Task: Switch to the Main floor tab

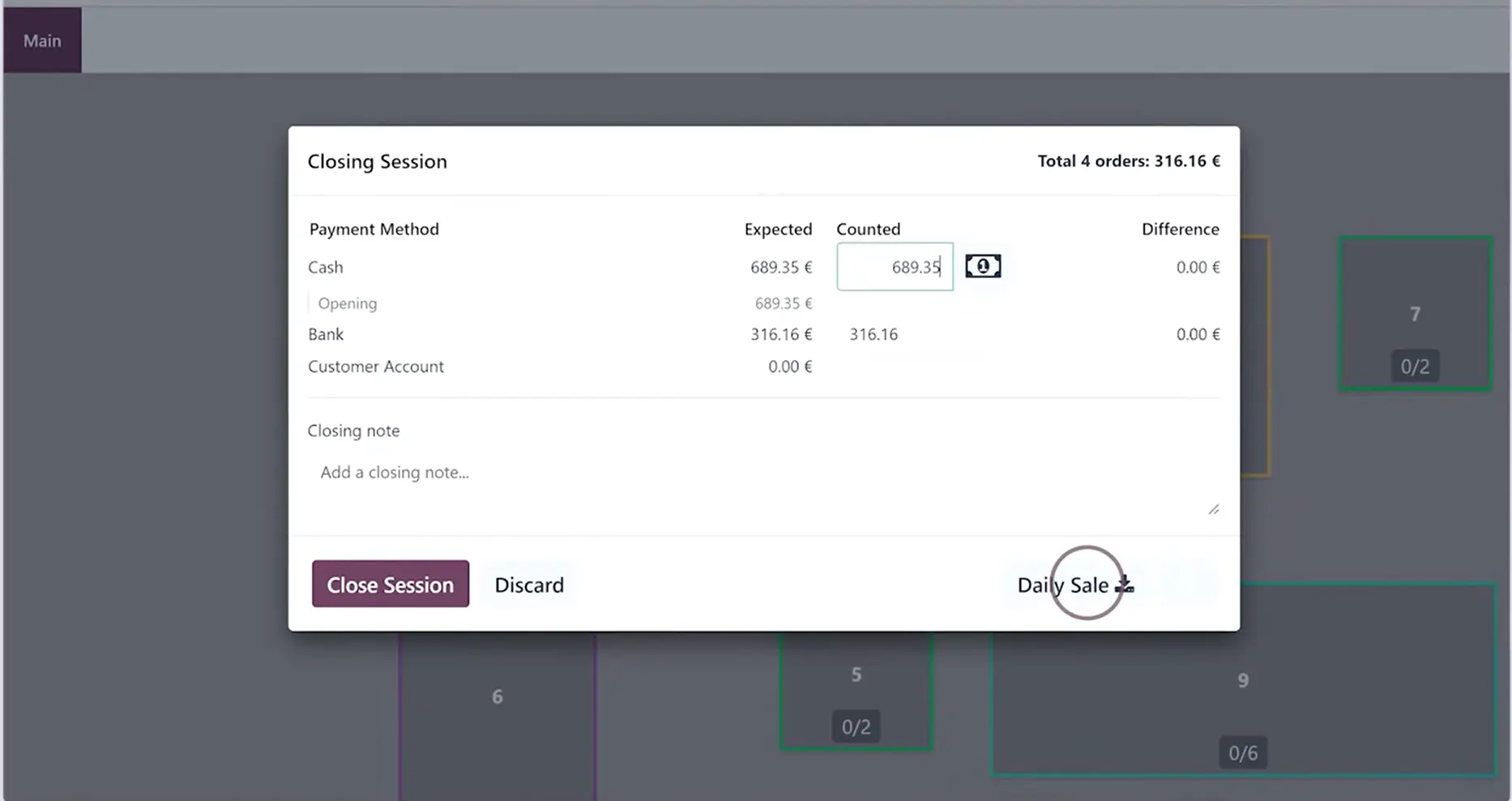Action: click(42, 41)
